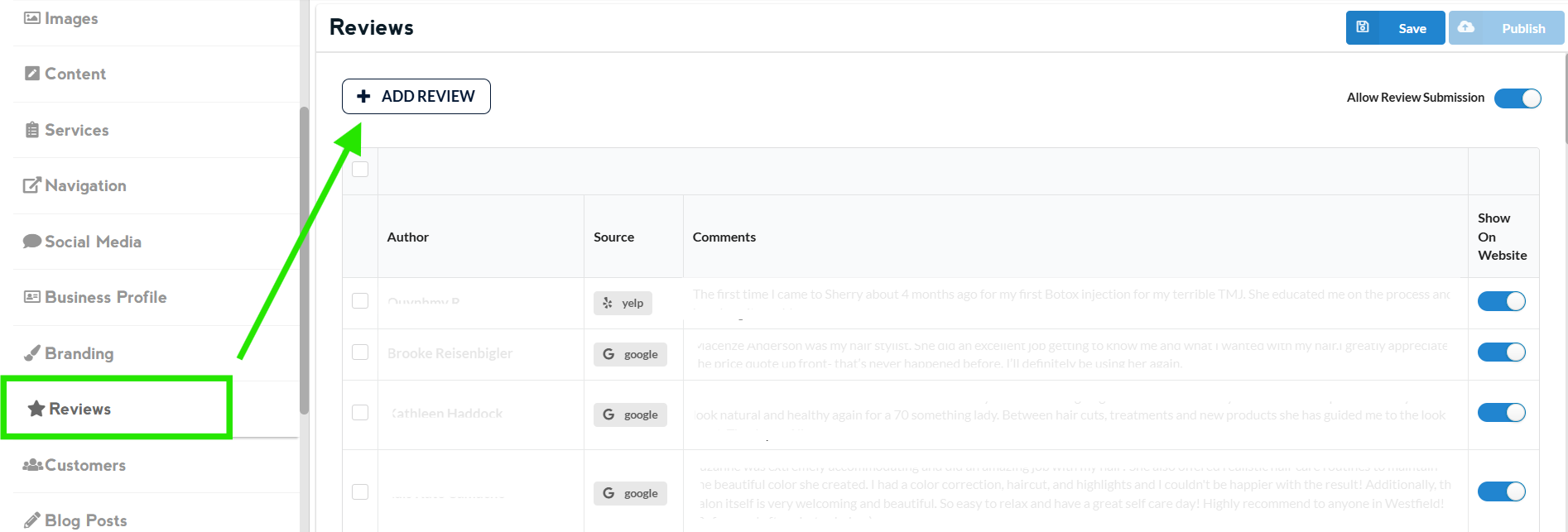Click the Services clipboard icon

tap(32, 130)
